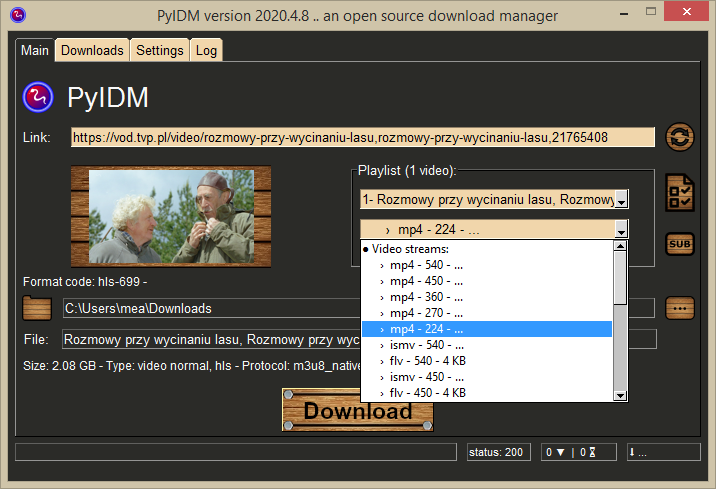Click the playlist combo box showing Rozmowy

[494, 200]
